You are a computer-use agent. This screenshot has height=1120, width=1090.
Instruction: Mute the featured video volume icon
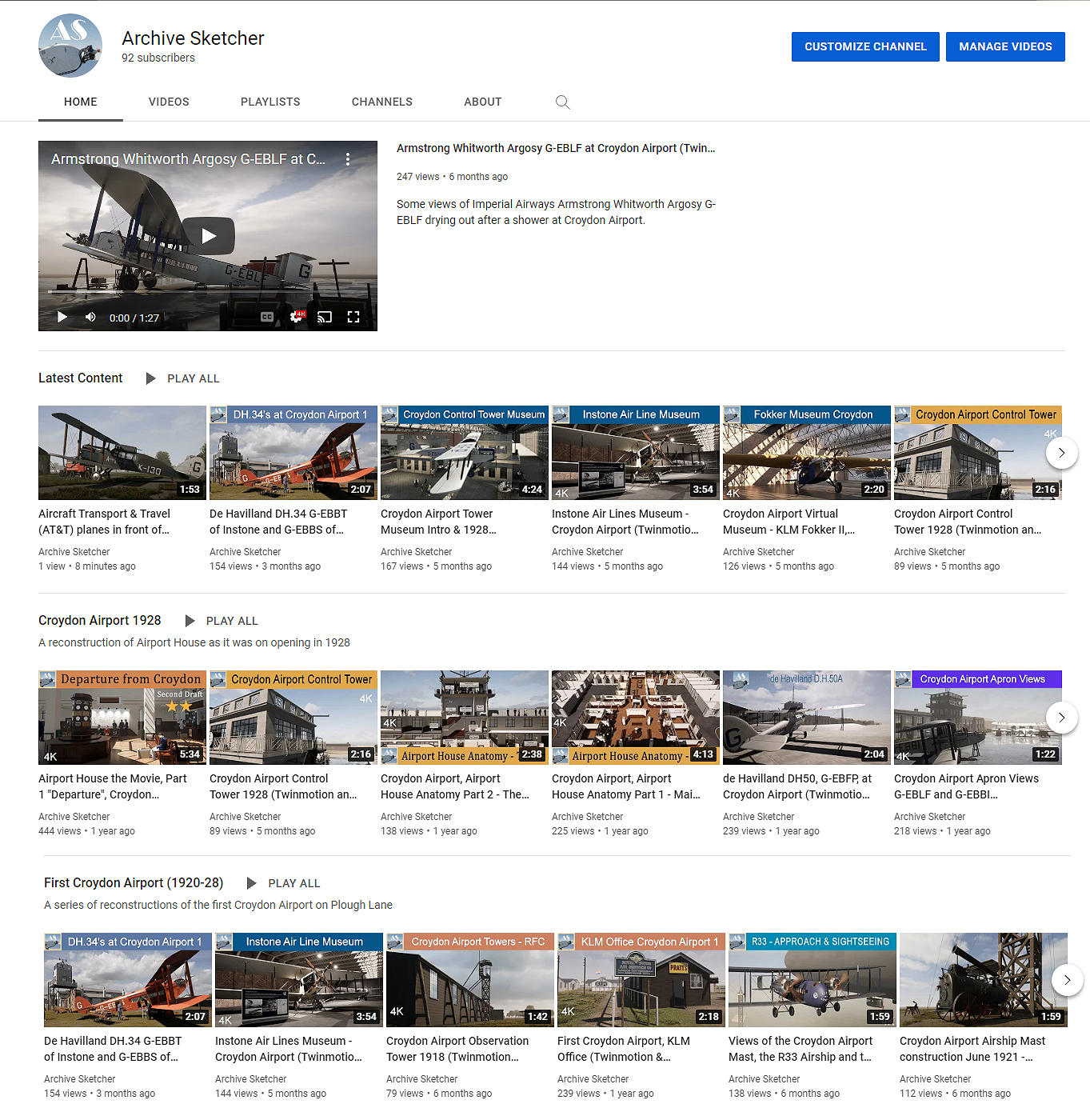point(90,317)
